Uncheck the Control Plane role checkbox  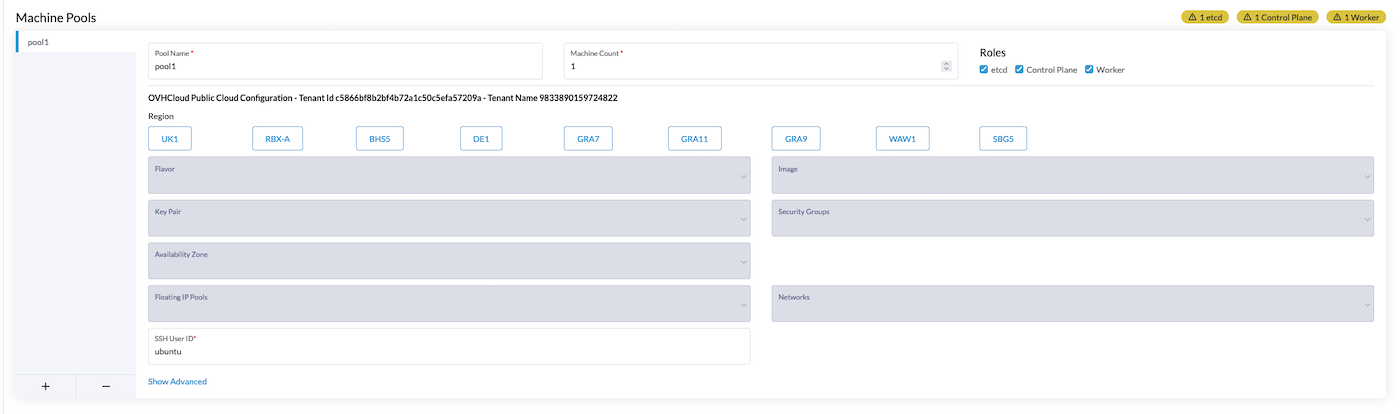(x=1019, y=70)
